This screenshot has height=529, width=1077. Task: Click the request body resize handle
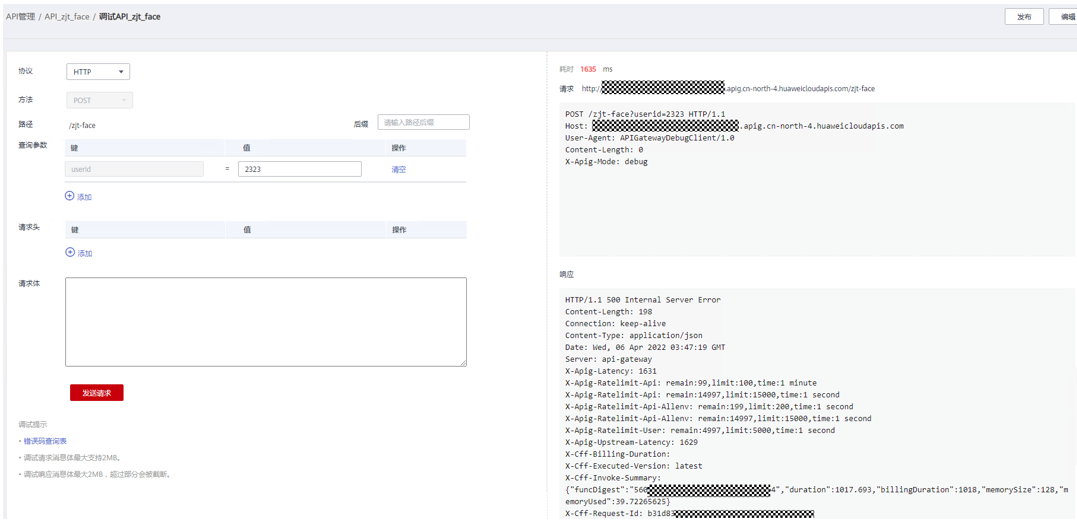pos(463,363)
